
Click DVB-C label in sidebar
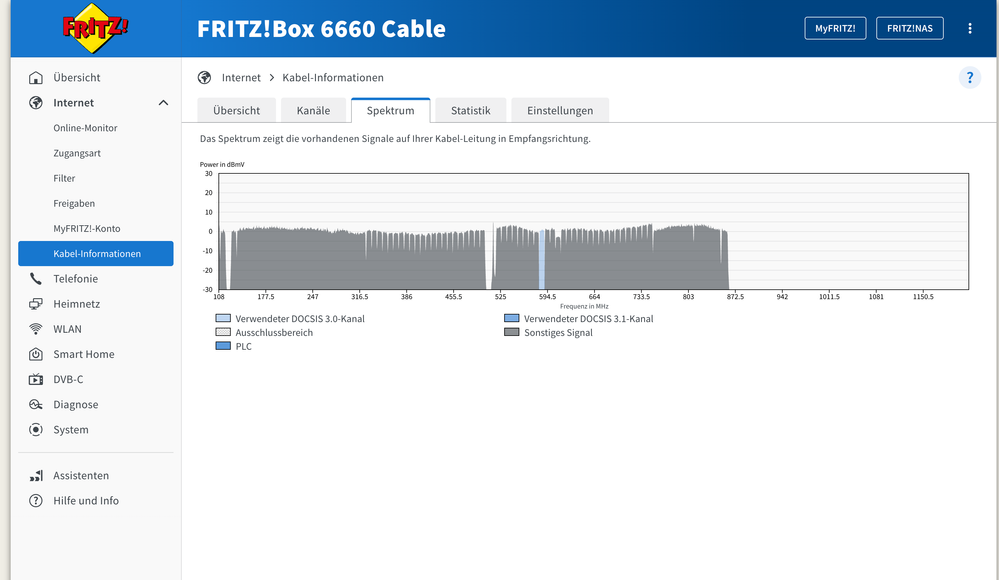(68, 379)
